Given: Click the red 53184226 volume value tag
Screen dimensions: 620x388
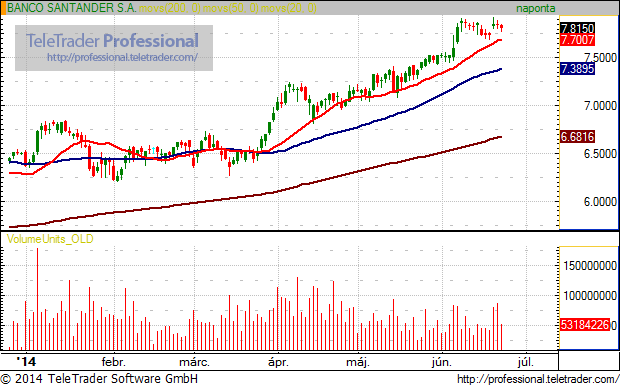Looking at the screenshot, I should 585,325.
